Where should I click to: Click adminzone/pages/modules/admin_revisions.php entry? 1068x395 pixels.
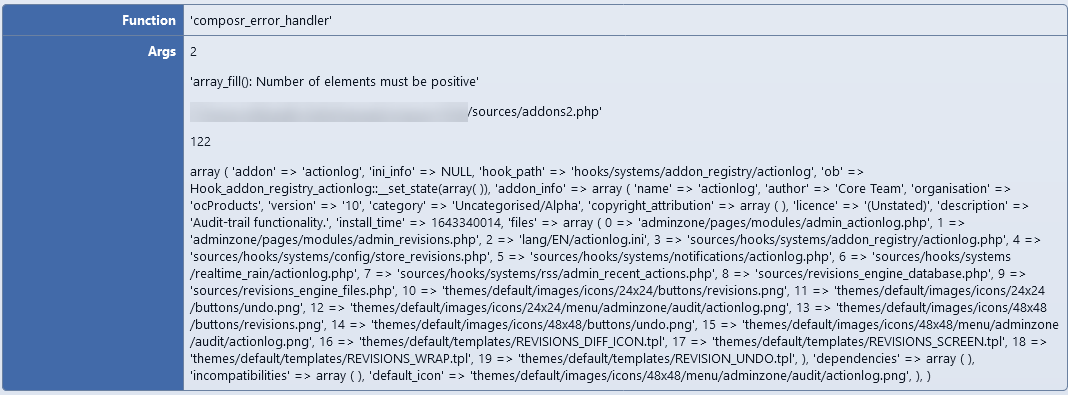[x=332, y=240]
